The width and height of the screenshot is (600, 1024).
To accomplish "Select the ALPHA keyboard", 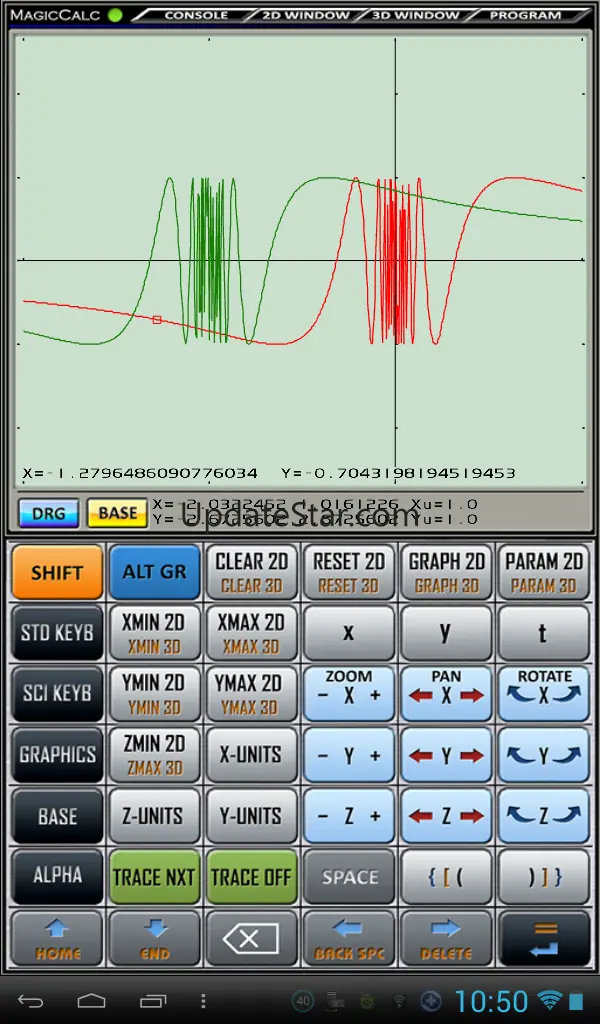I will 57,876.
